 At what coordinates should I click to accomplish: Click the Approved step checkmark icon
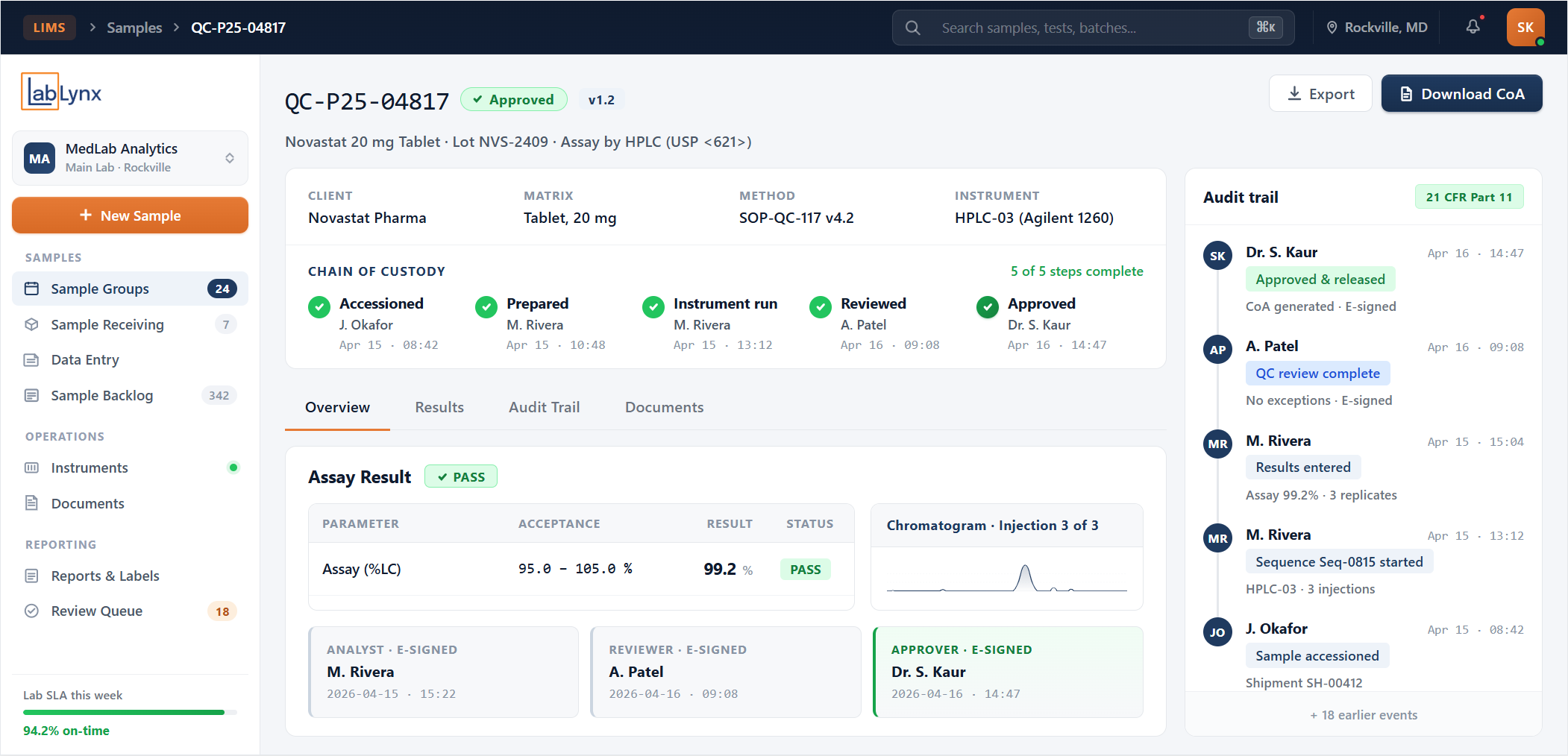tap(988, 306)
